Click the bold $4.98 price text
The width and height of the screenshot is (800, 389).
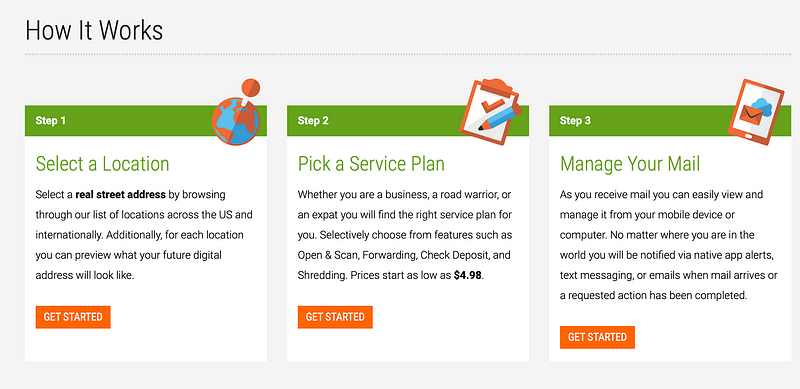click(x=468, y=276)
